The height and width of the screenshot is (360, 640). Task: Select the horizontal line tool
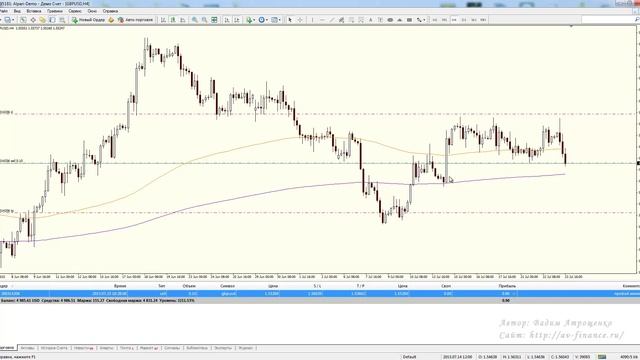(x=322, y=20)
